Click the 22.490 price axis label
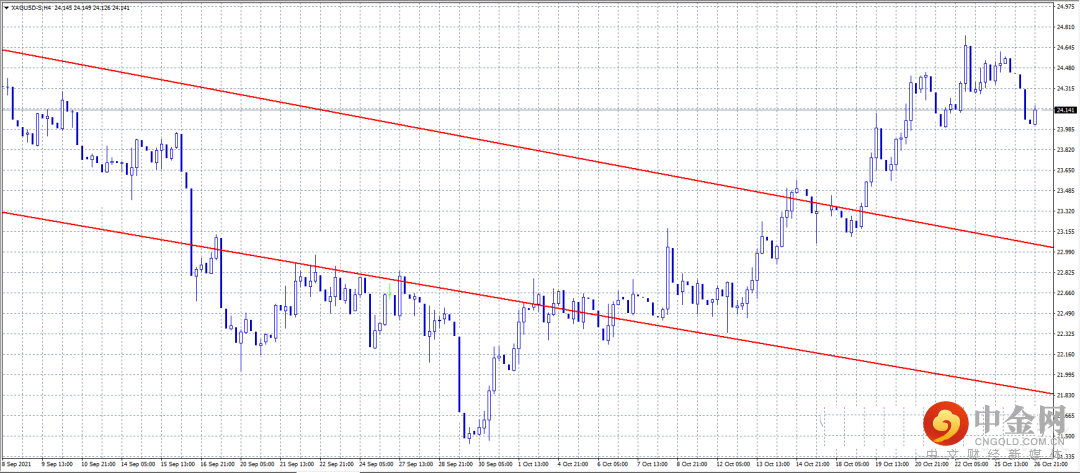 1064,313
